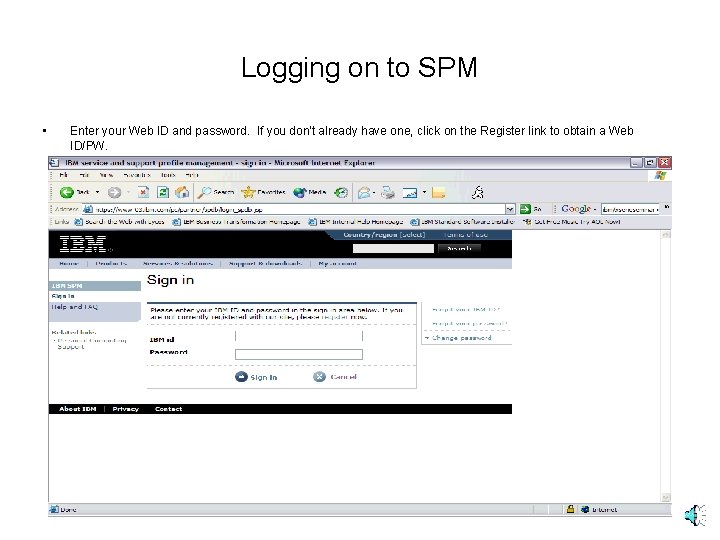Click the Forgot your IBM ID link

tap(466, 310)
